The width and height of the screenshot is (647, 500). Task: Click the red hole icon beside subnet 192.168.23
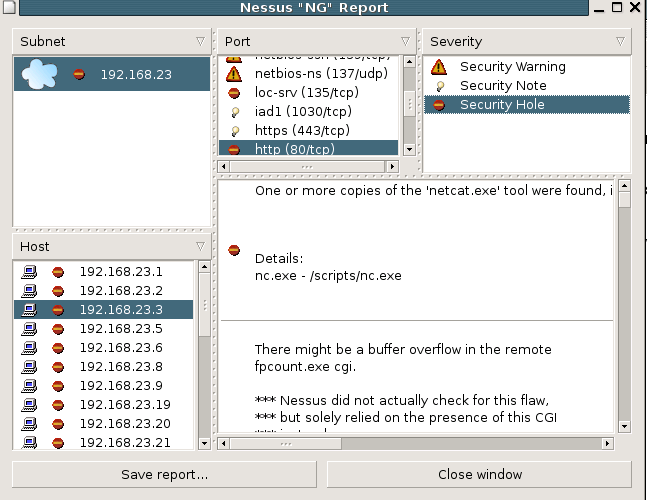(x=79, y=74)
